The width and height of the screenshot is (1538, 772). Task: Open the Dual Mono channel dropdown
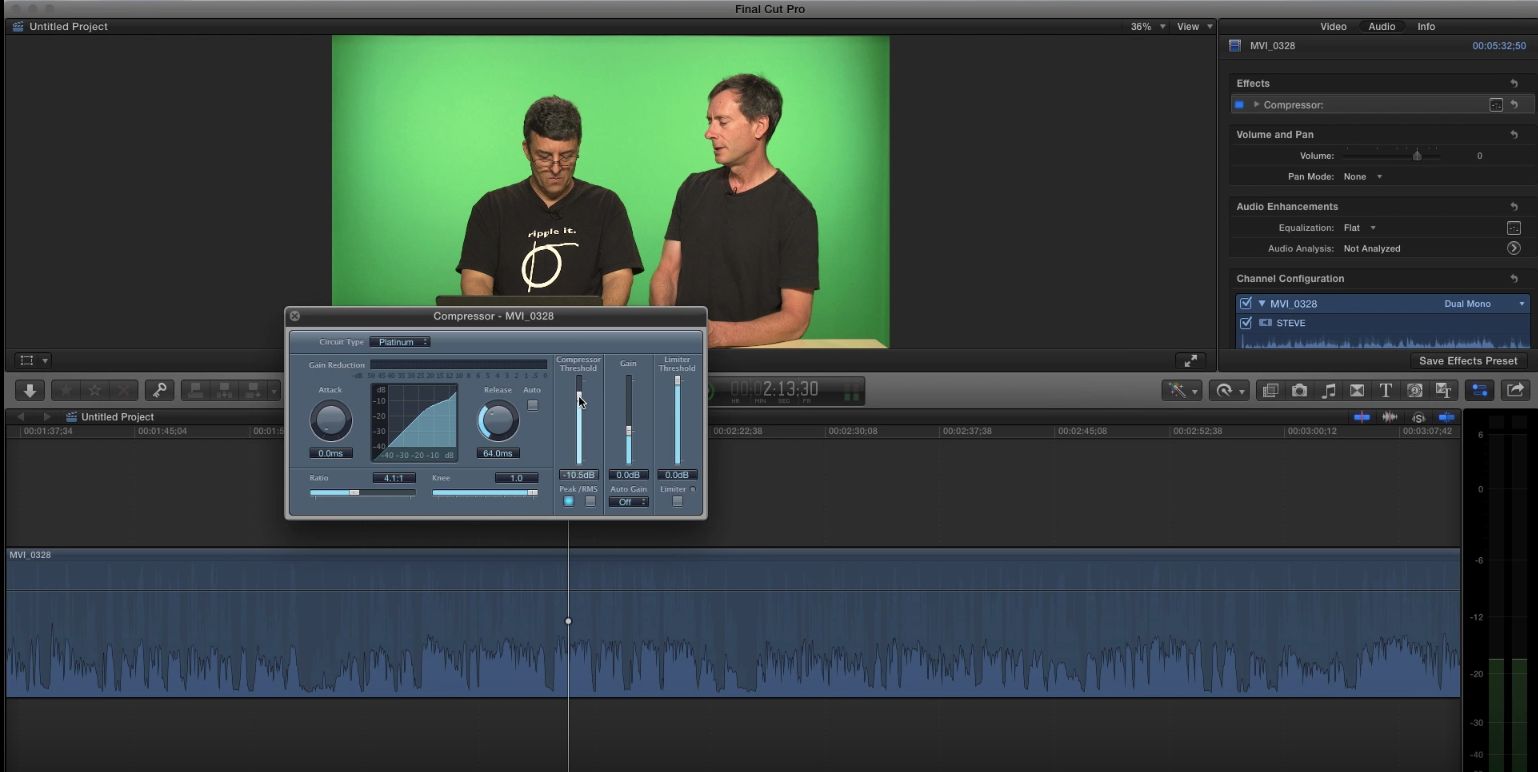click(1485, 303)
